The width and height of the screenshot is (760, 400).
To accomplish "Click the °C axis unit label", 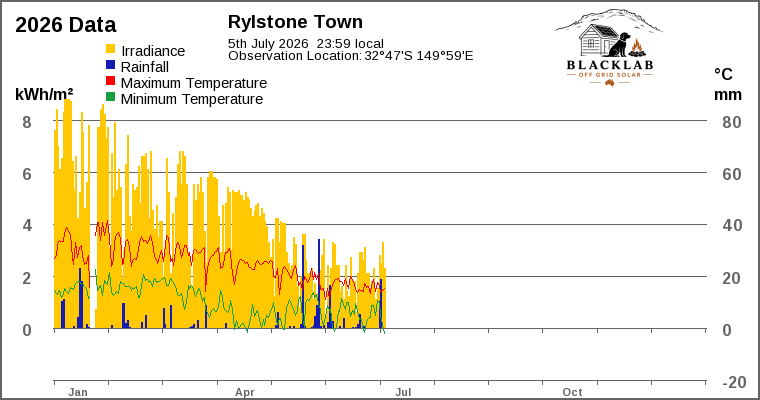I will (x=723, y=74).
